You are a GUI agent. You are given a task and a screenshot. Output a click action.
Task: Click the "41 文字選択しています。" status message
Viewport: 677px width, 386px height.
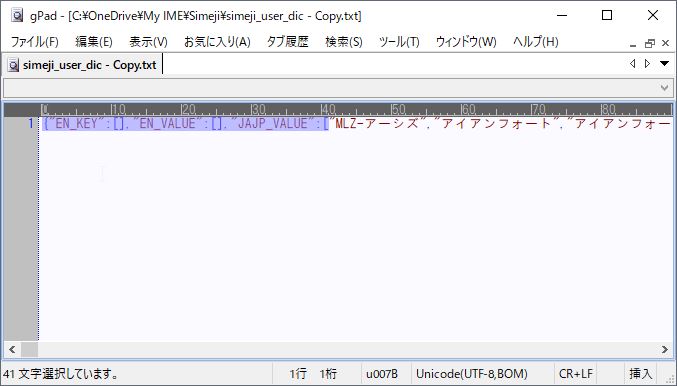(61, 373)
